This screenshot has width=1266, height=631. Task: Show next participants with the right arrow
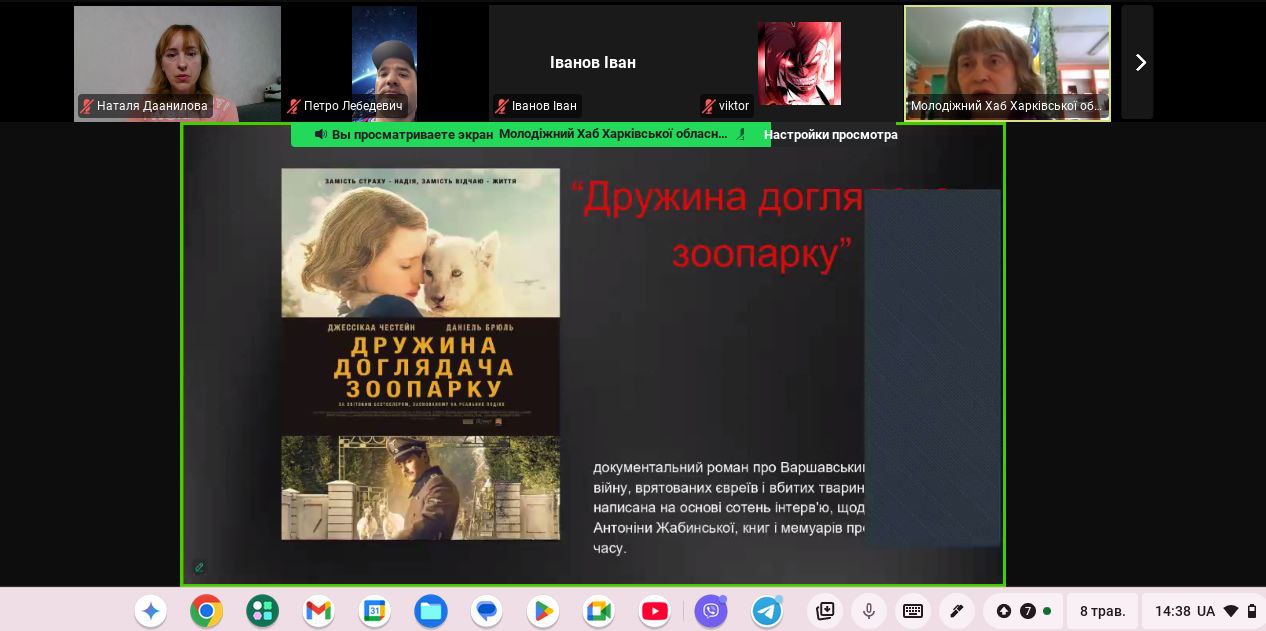tap(1139, 63)
